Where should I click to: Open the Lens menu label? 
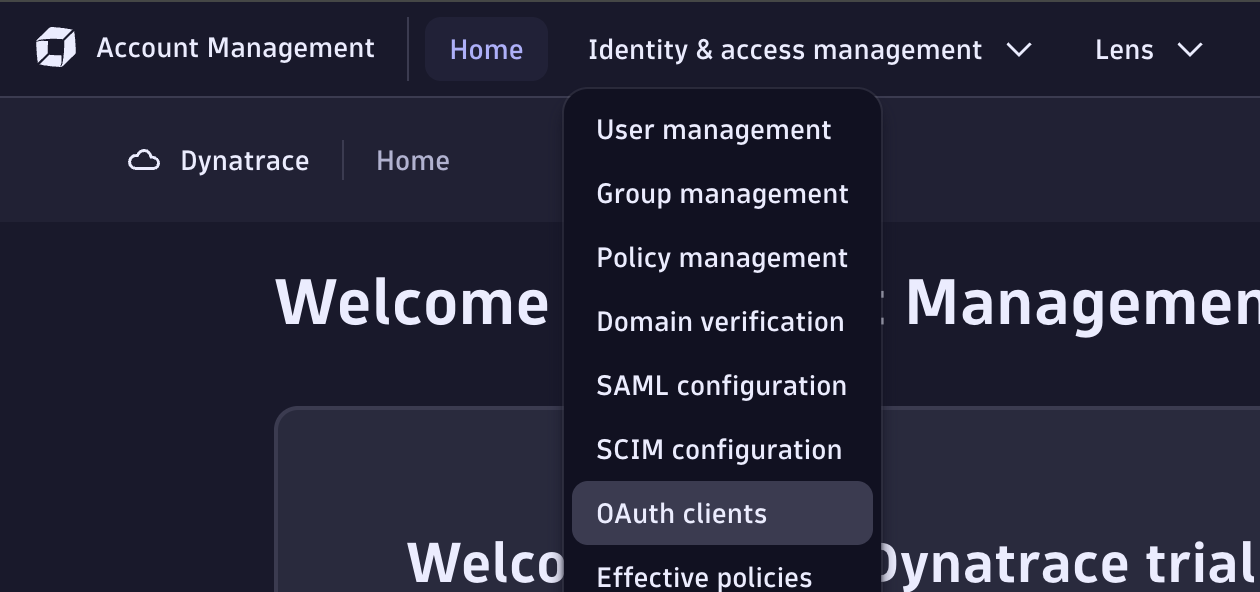(1124, 50)
